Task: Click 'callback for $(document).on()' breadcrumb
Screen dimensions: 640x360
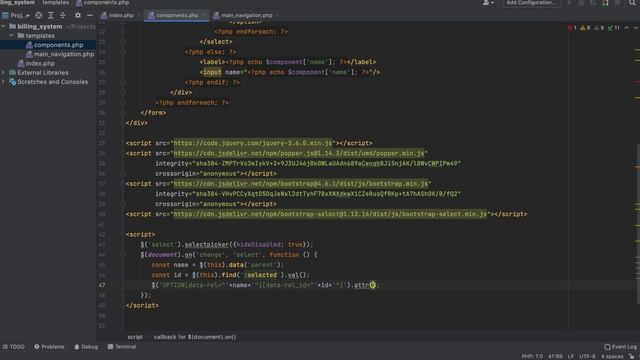Action: click(195, 337)
